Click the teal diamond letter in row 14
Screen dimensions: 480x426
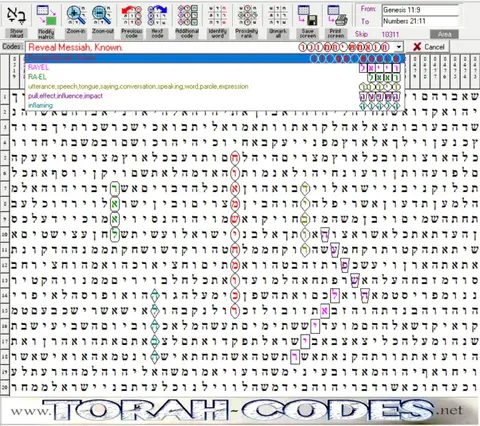154,295
